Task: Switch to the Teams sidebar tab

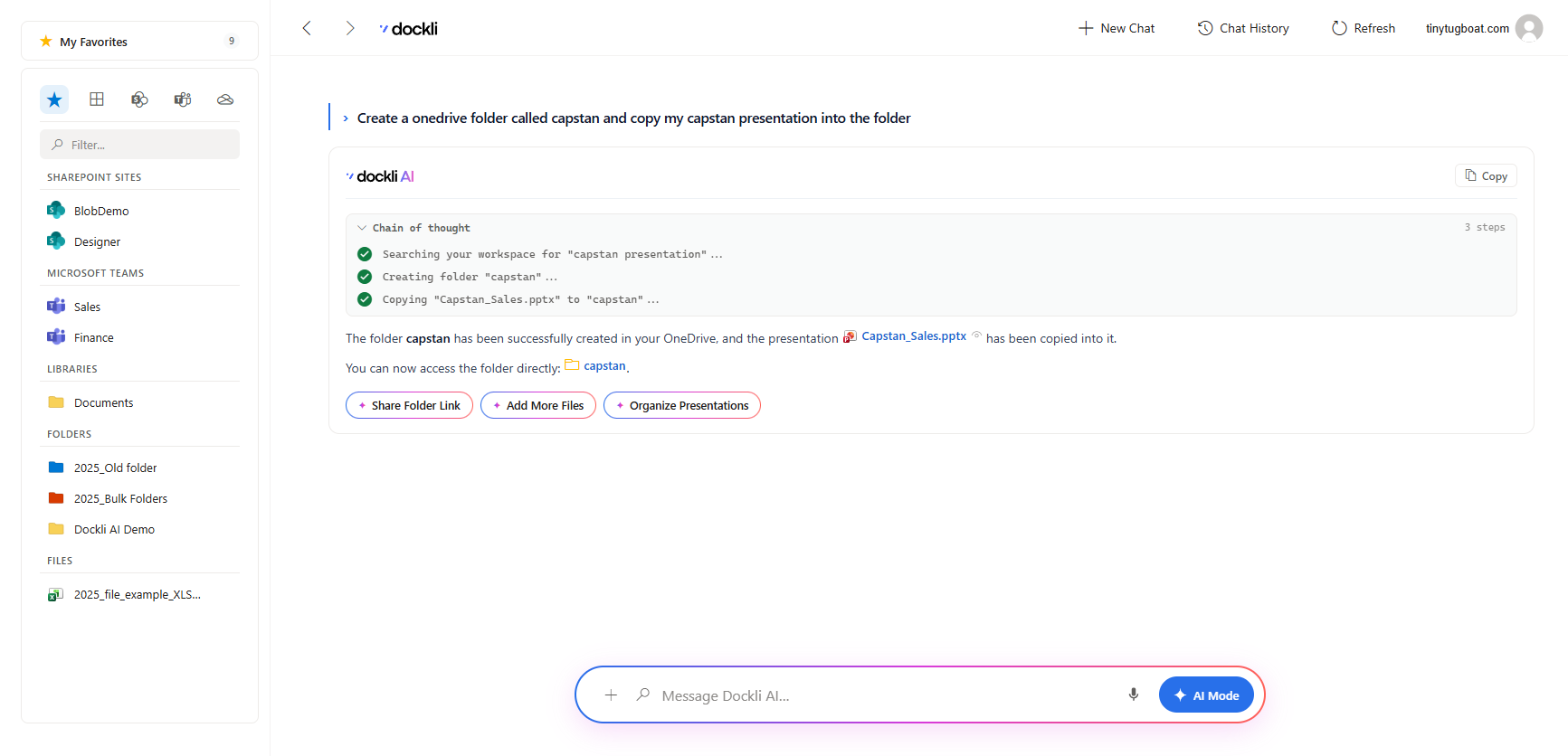Action: (x=183, y=99)
